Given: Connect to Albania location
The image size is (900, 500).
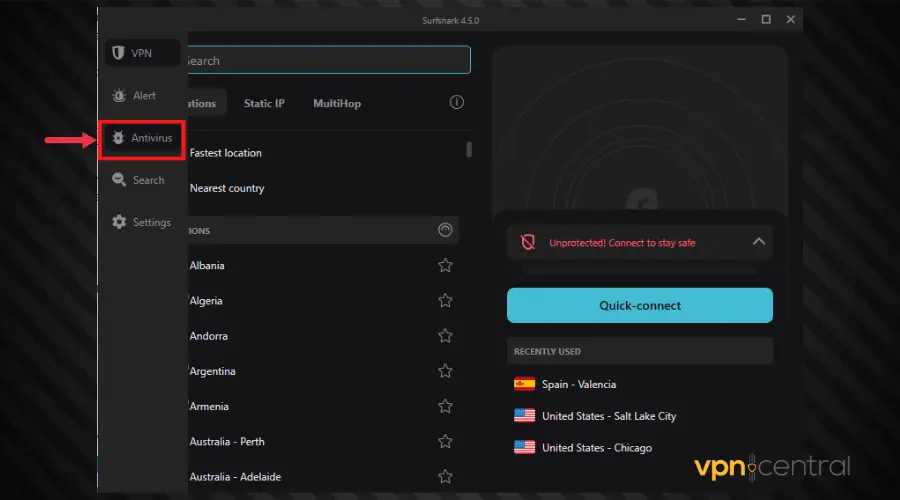Looking at the screenshot, I should coord(207,266).
